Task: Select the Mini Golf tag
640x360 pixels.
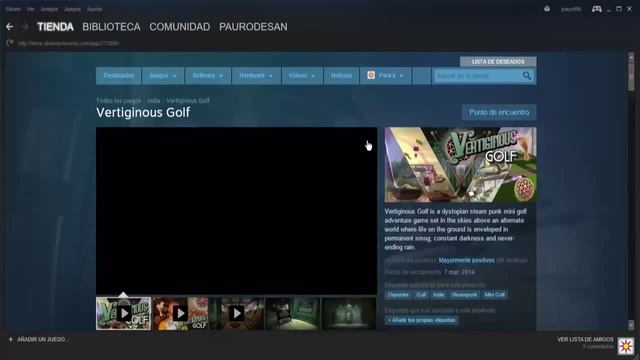Action: click(x=494, y=295)
